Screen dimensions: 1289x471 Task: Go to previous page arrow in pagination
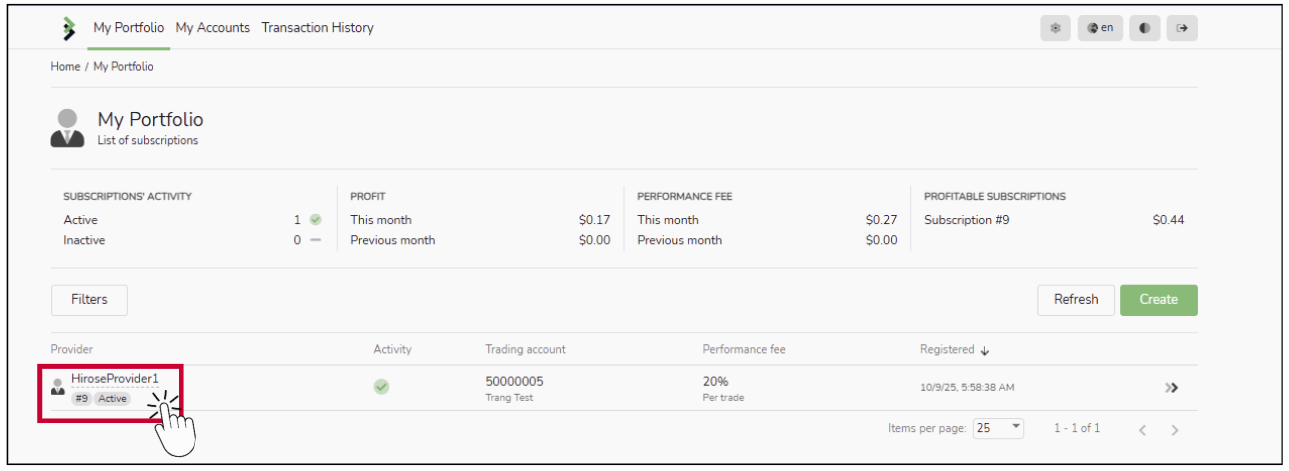click(1142, 430)
